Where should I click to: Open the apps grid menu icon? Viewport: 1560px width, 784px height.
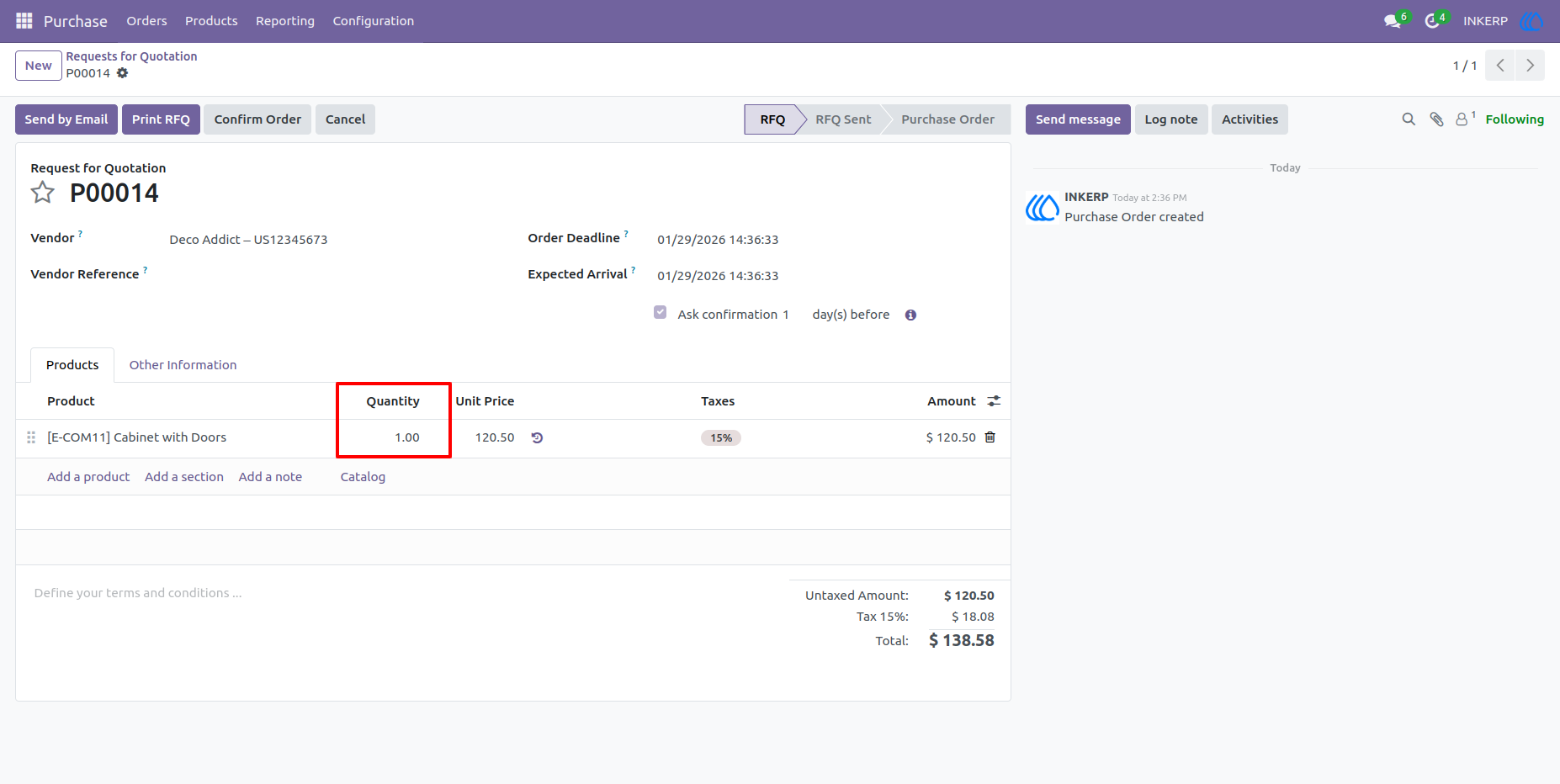pos(24,21)
